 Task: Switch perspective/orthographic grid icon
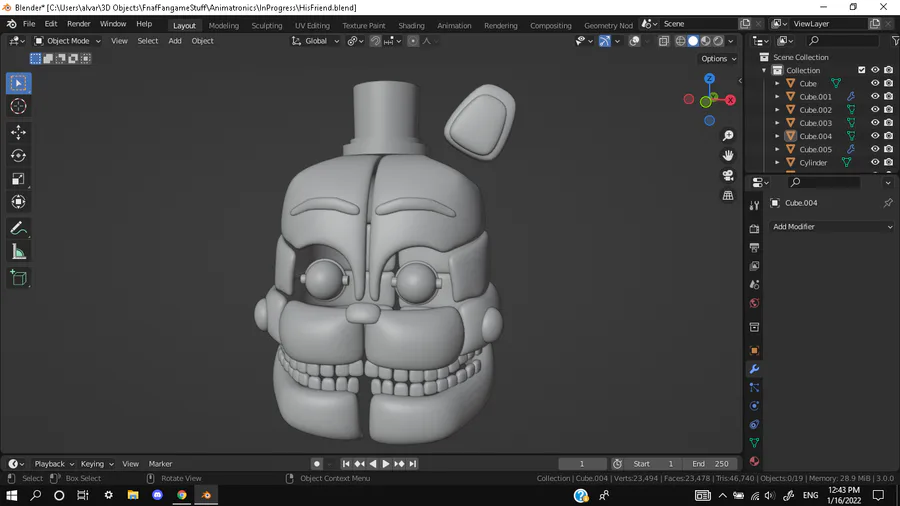tap(728, 196)
